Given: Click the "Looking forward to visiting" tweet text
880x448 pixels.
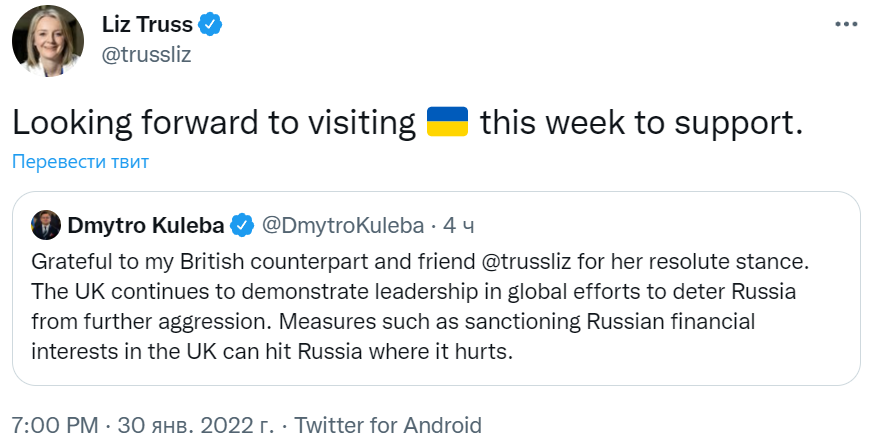Looking at the screenshot, I should (213, 122).
